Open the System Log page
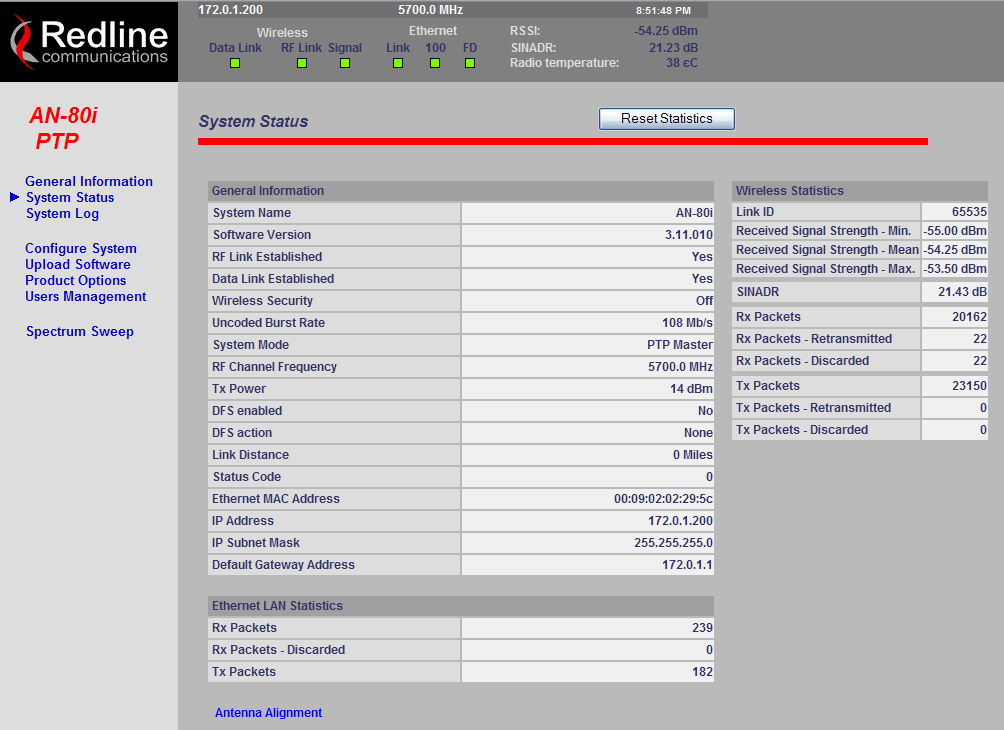The width and height of the screenshot is (1004, 730). 62,214
